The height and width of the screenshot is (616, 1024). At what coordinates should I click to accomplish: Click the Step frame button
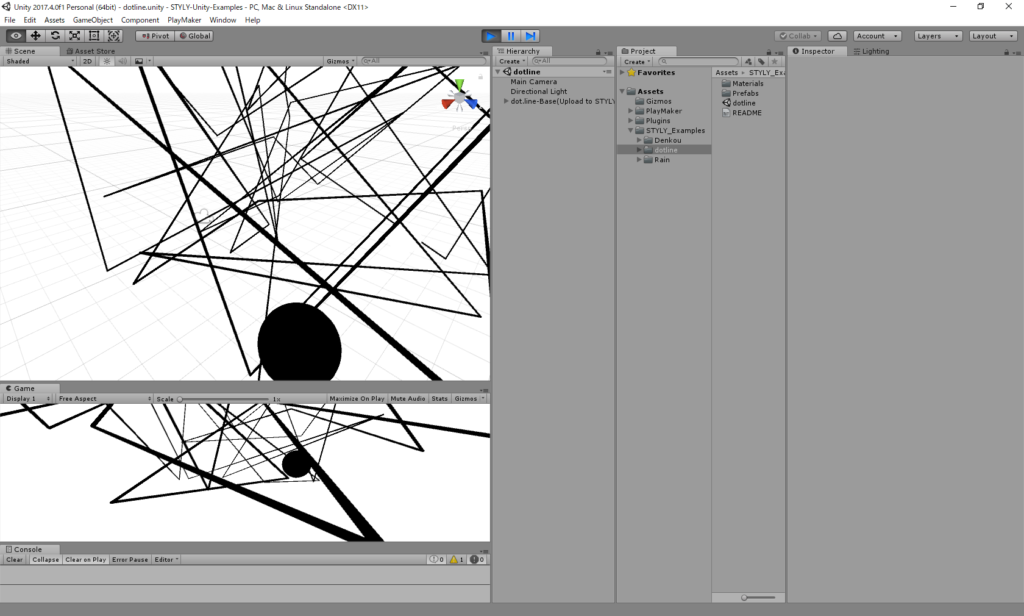tap(530, 35)
